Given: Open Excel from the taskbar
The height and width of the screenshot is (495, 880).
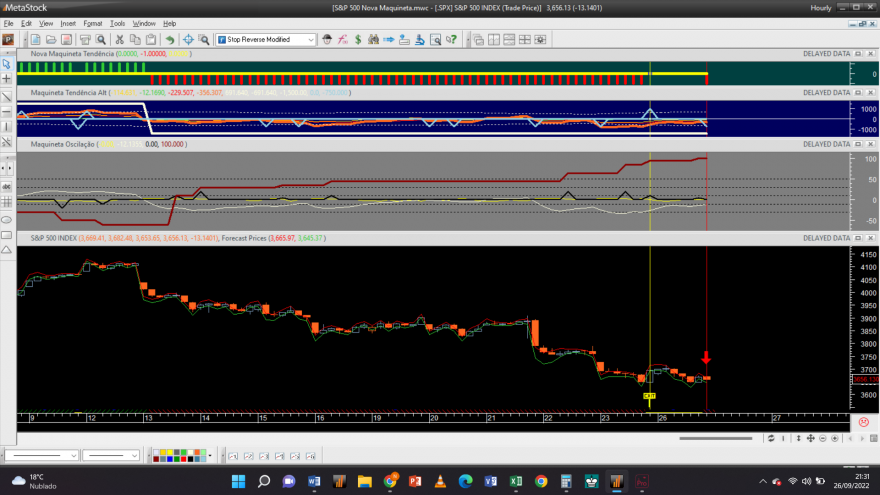Looking at the screenshot, I should pyautogui.click(x=516, y=482).
